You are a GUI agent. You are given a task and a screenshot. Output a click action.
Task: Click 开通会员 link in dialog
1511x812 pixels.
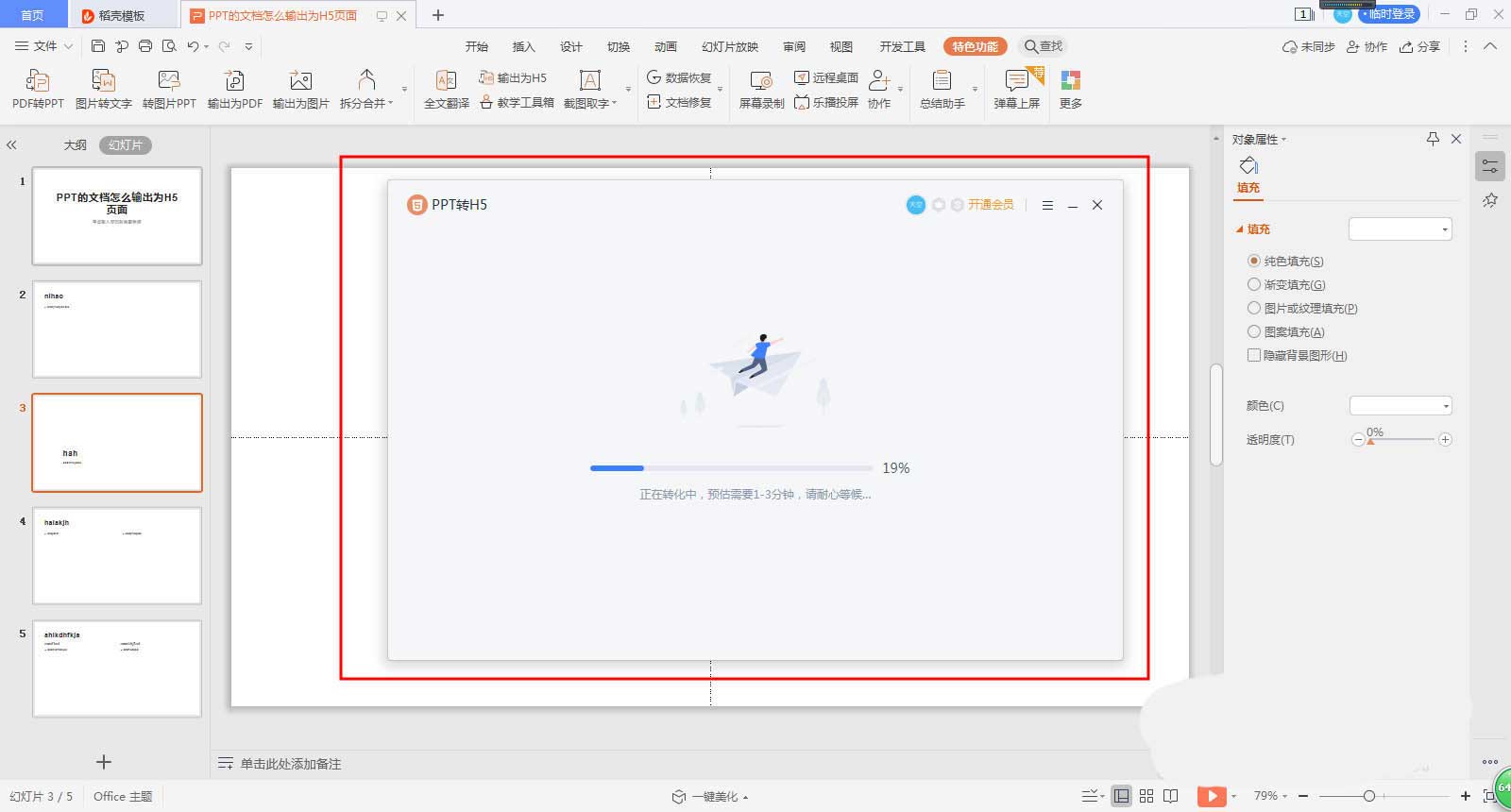point(991,204)
